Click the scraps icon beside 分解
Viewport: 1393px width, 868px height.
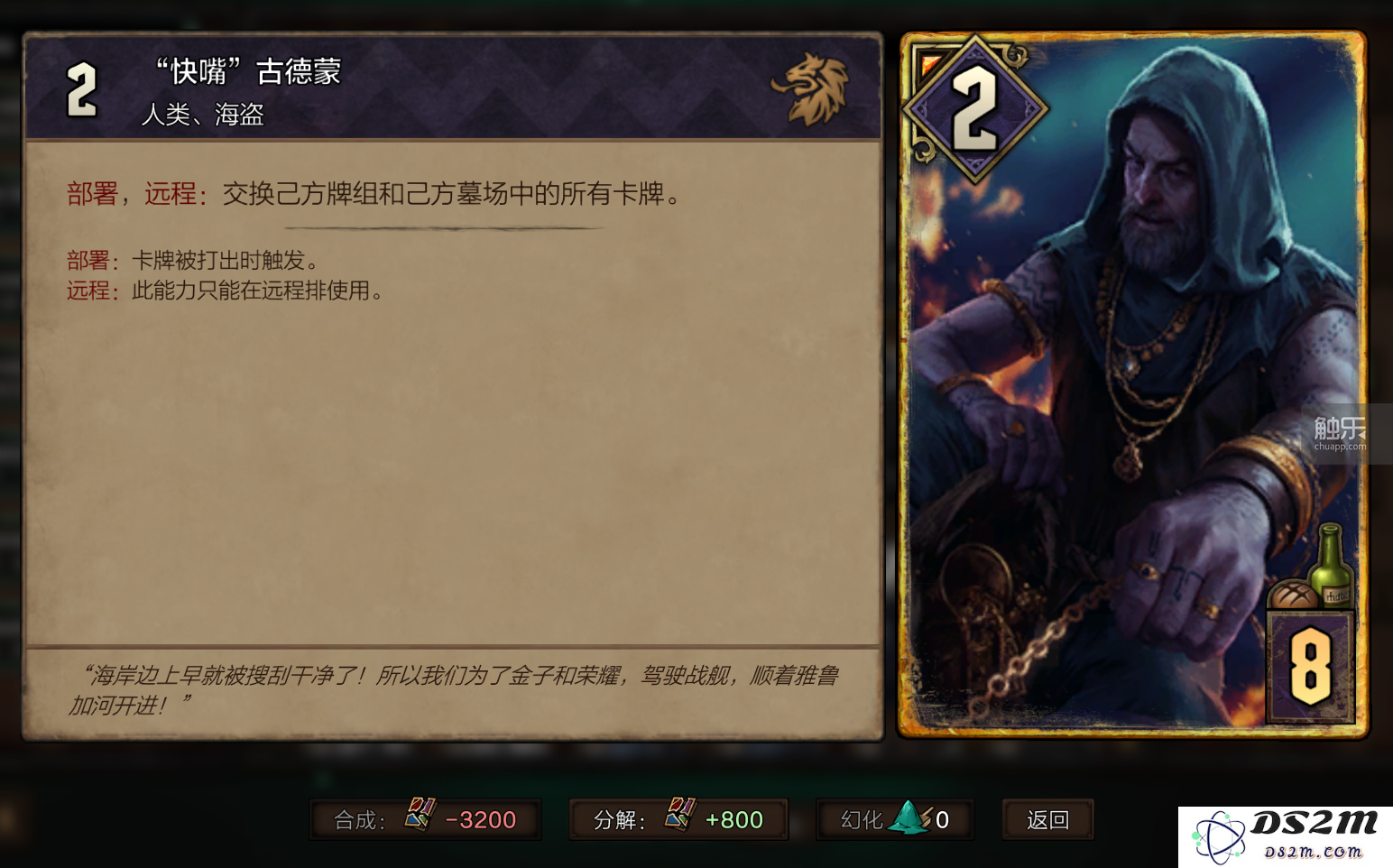coord(680,814)
